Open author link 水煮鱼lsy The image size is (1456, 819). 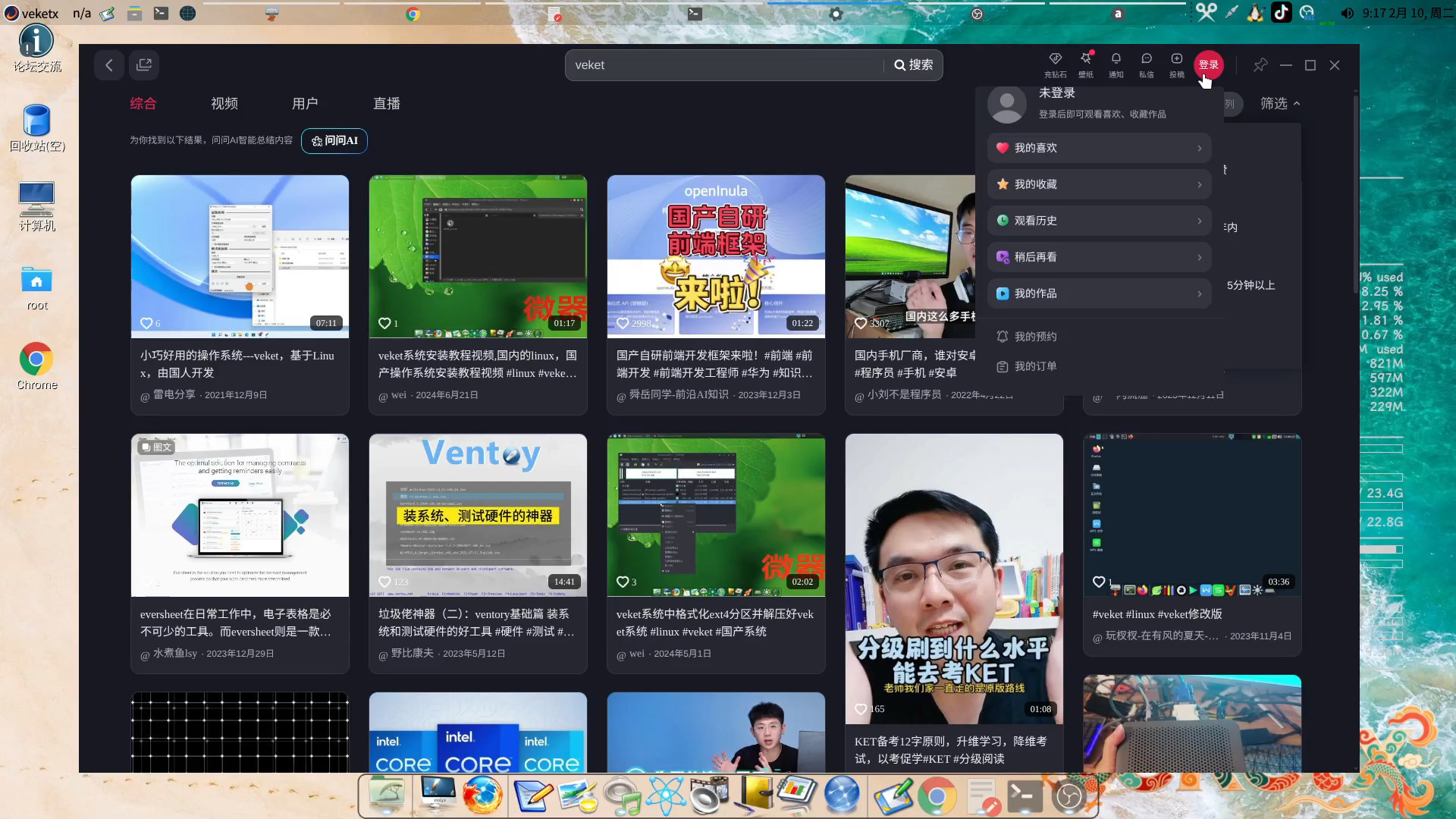coord(175,653)
